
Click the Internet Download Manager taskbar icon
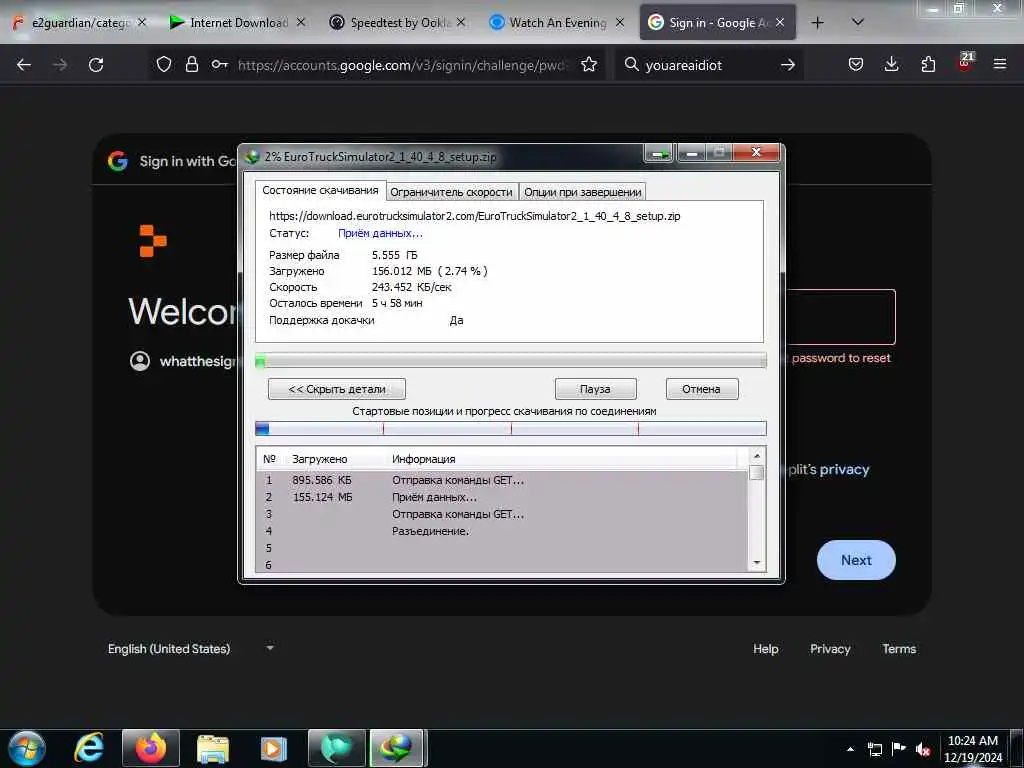tap(398, 748)
